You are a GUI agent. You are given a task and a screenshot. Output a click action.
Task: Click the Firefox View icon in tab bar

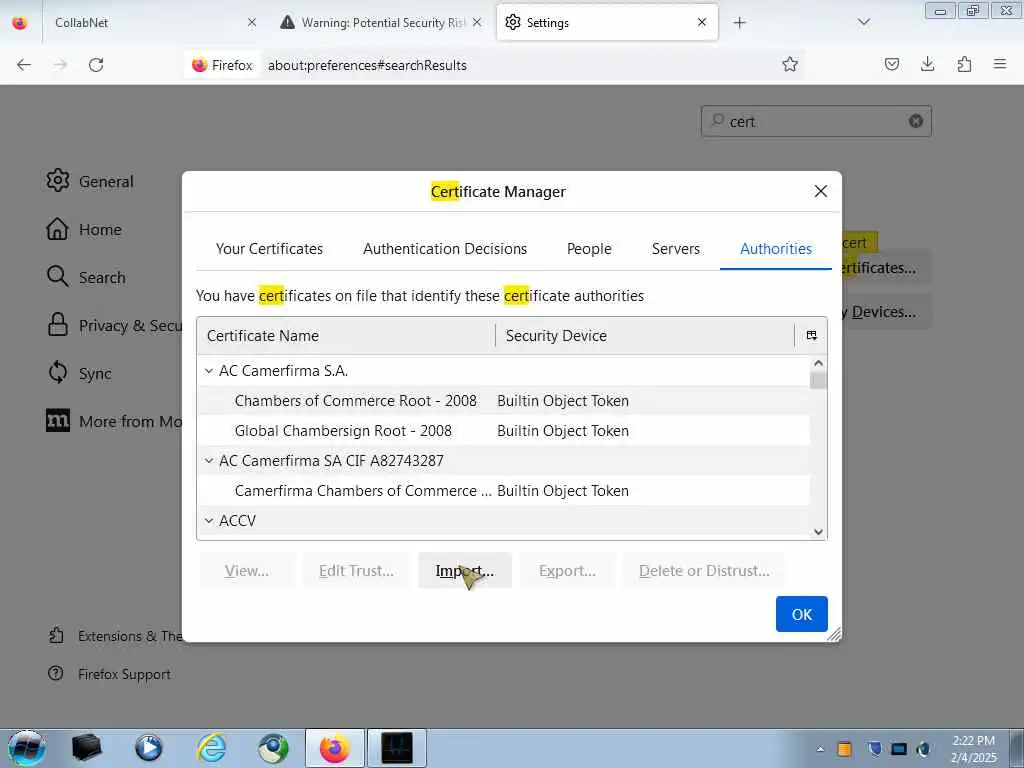[20, 22]
